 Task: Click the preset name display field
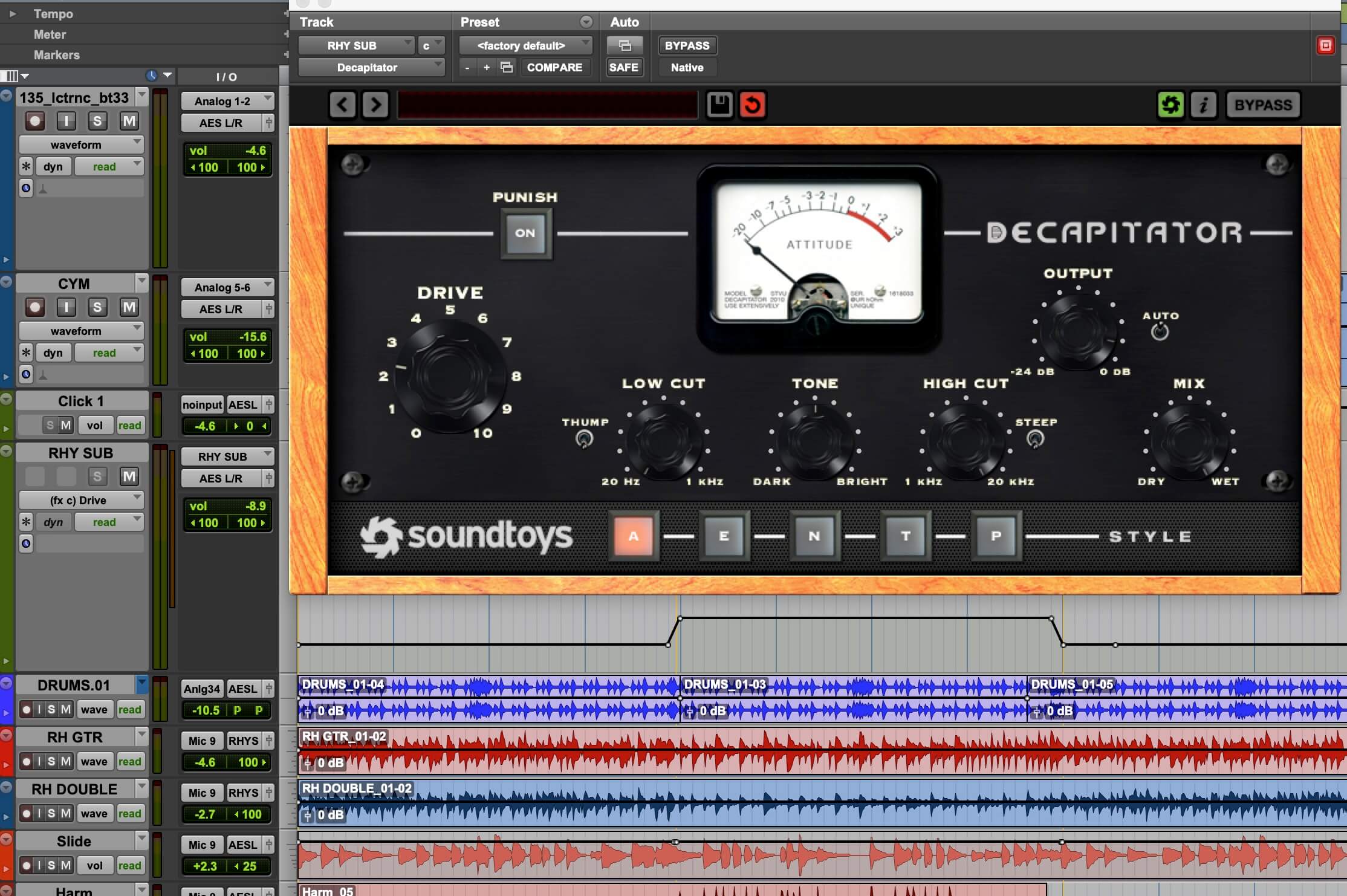pos(547,105)
